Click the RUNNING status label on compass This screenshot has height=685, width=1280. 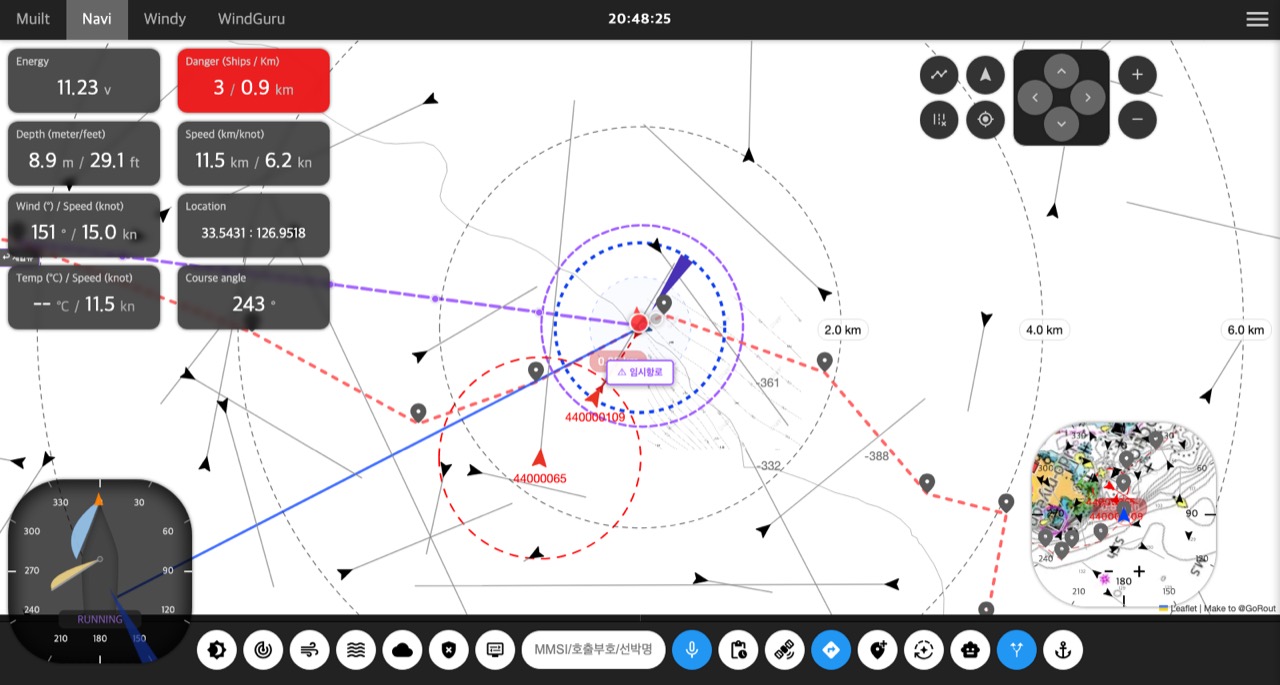click(x=100, y=619)
